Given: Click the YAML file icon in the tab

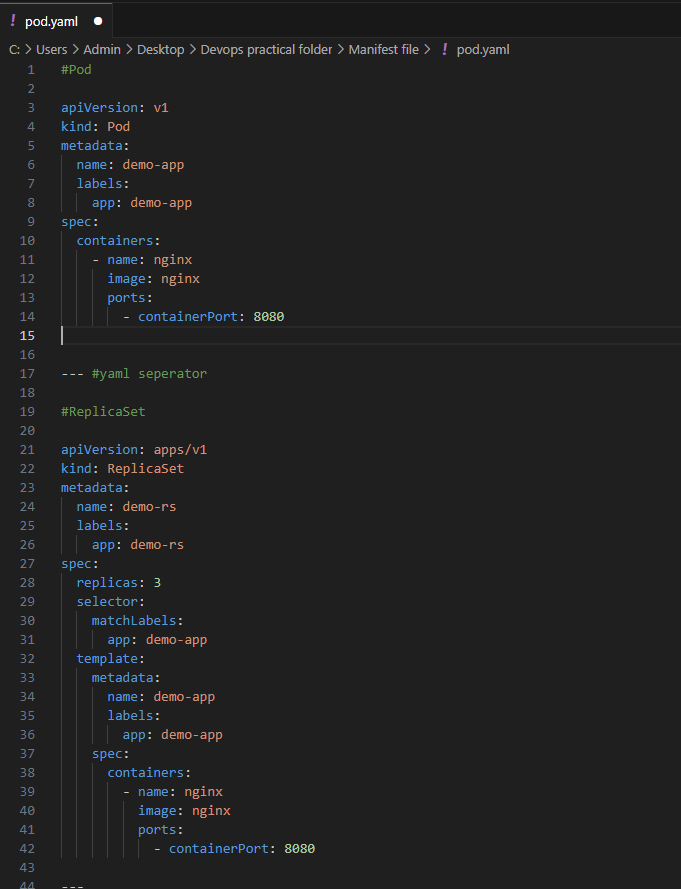Looking at the screenshot, I should 12,21.
